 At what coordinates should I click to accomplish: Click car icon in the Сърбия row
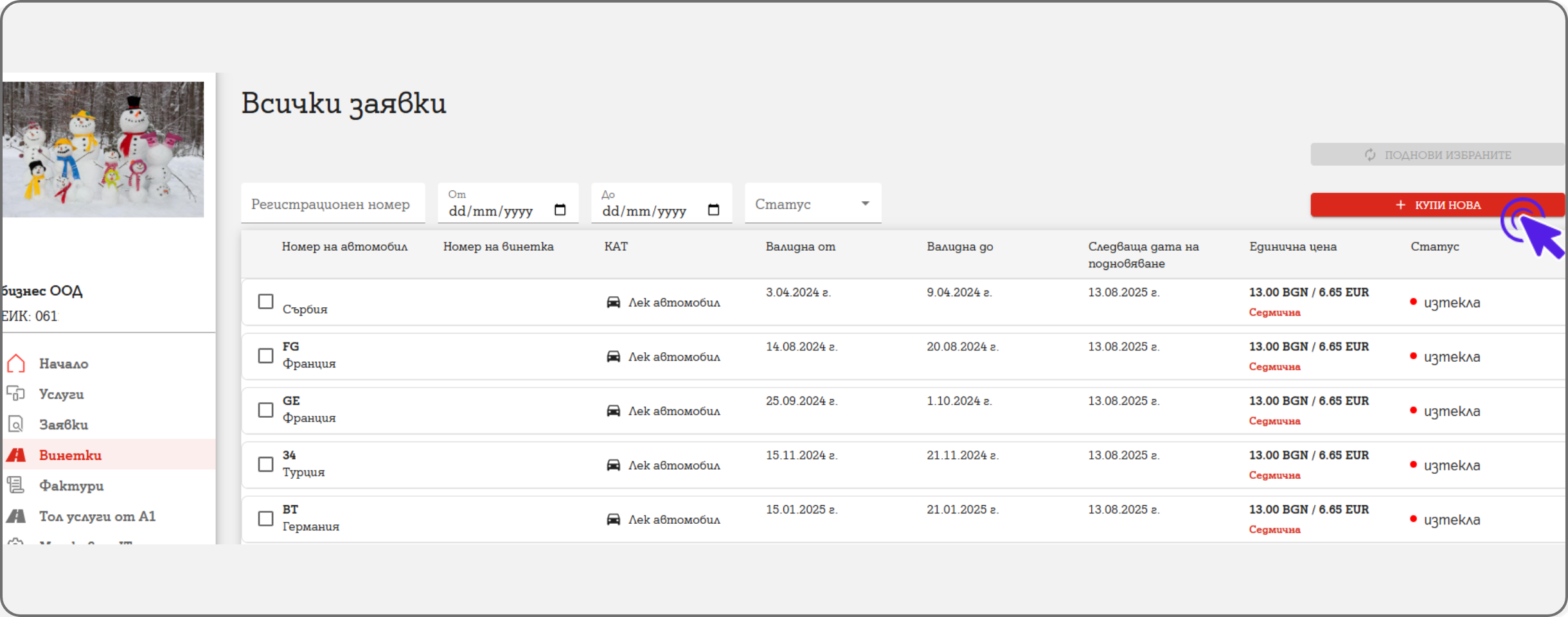pos(614,302)
